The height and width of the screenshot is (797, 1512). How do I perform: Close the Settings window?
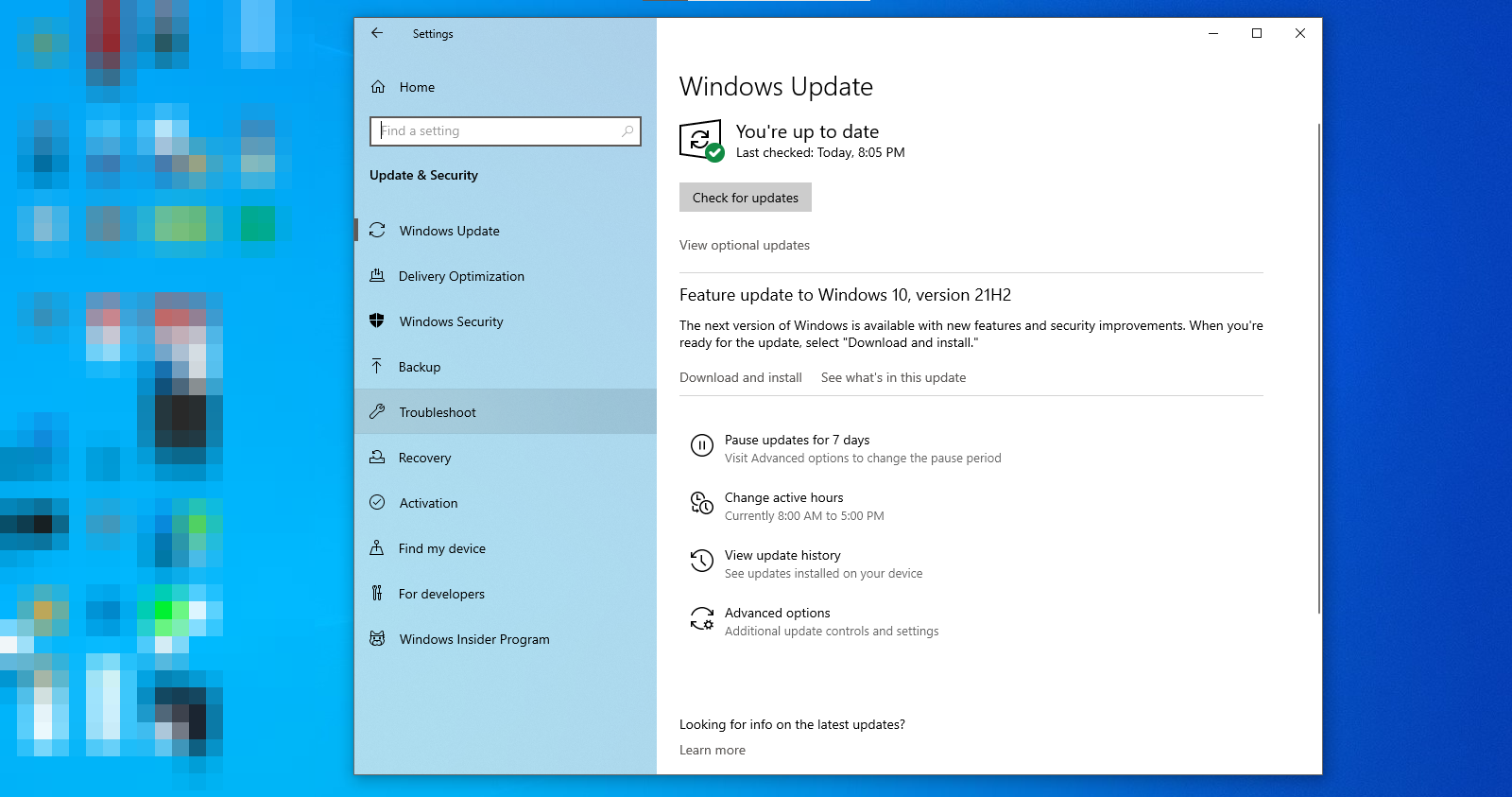click(1300, 33)
